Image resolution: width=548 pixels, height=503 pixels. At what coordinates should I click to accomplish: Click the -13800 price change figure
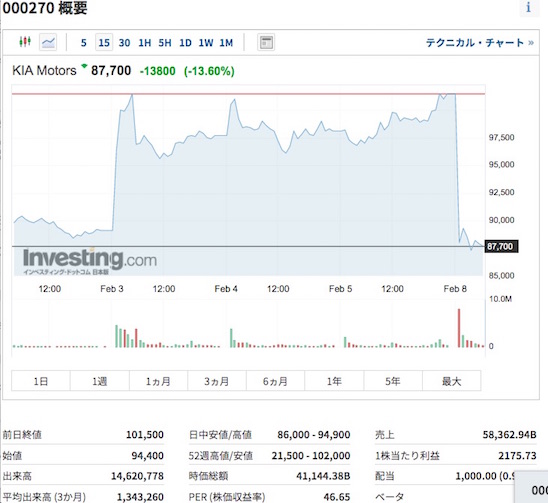point(158,71)
